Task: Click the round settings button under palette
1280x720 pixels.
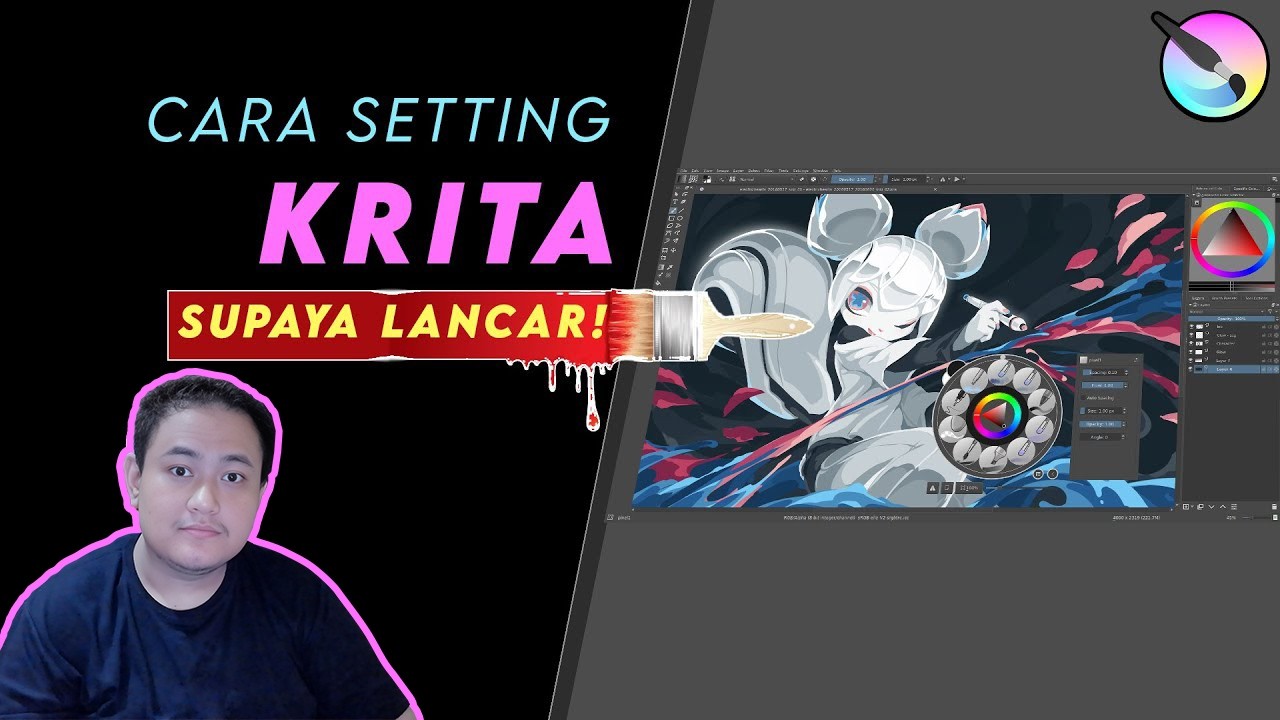Action: click(1038, 474)
